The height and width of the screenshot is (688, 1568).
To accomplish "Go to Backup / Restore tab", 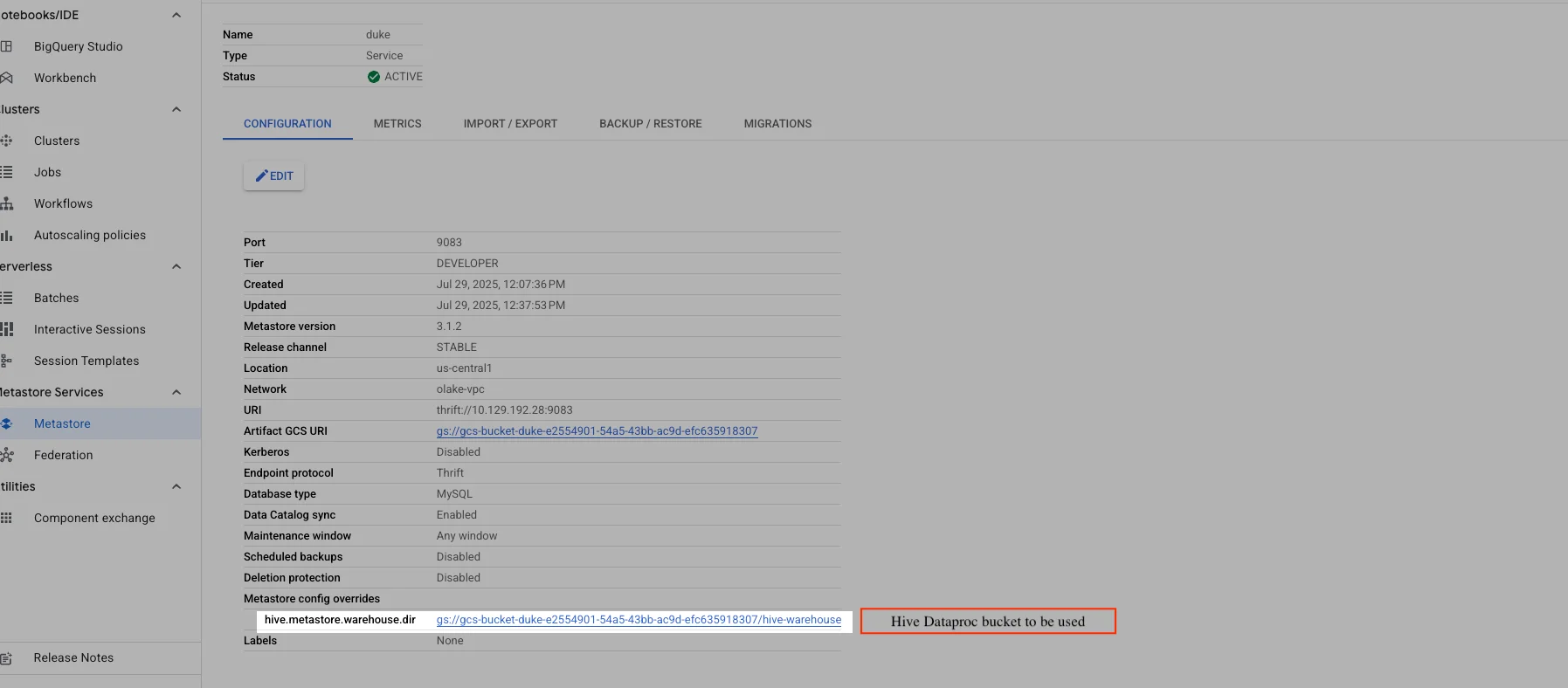I will point(650,124).
